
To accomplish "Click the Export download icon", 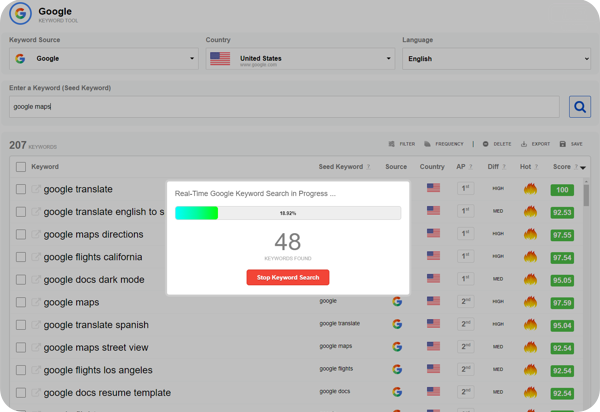I will click(x=524, y=144).
